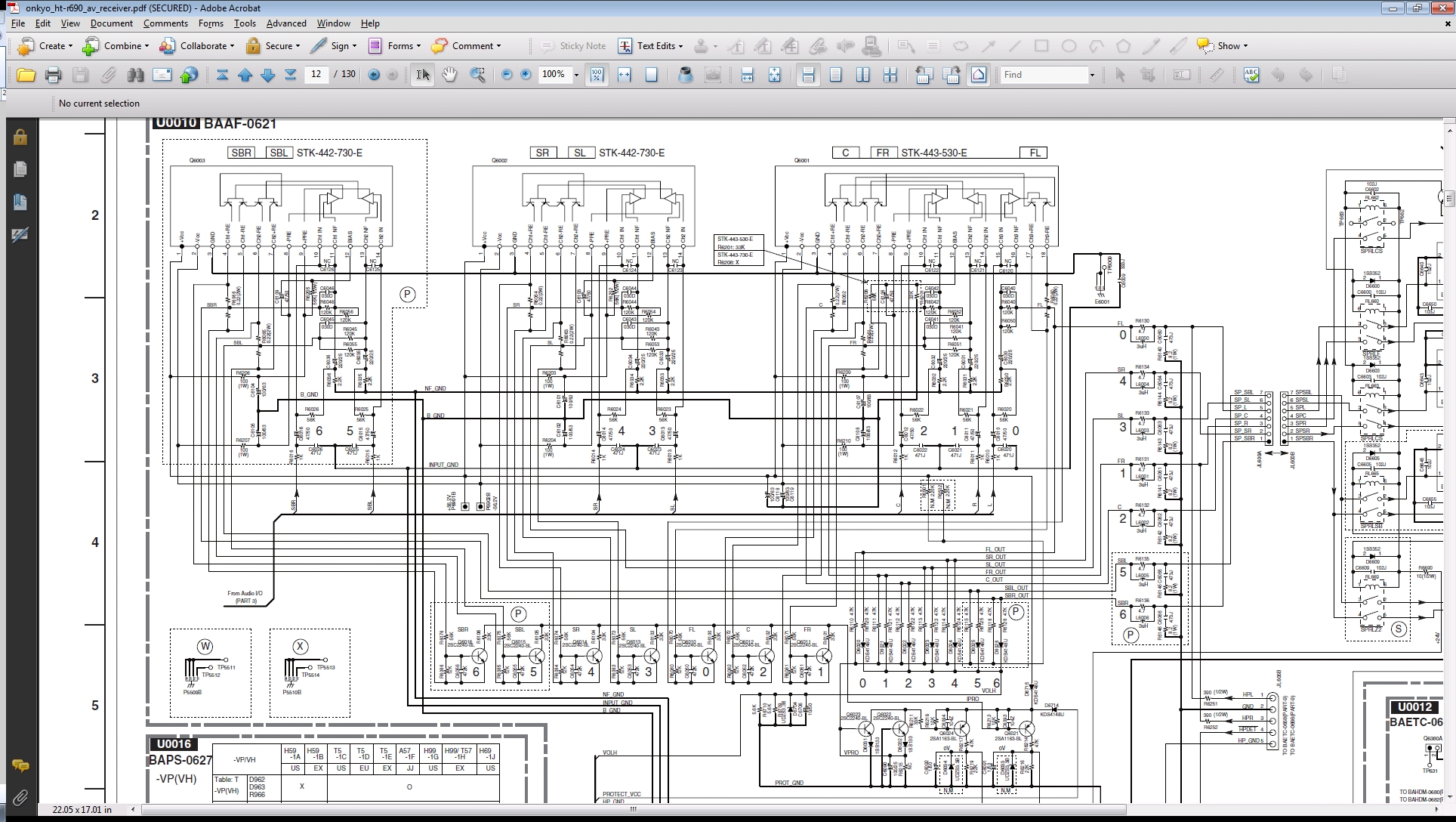Open Security lock panel in sidebar
The image size is (1456, 822).
[x=20, y=137]
